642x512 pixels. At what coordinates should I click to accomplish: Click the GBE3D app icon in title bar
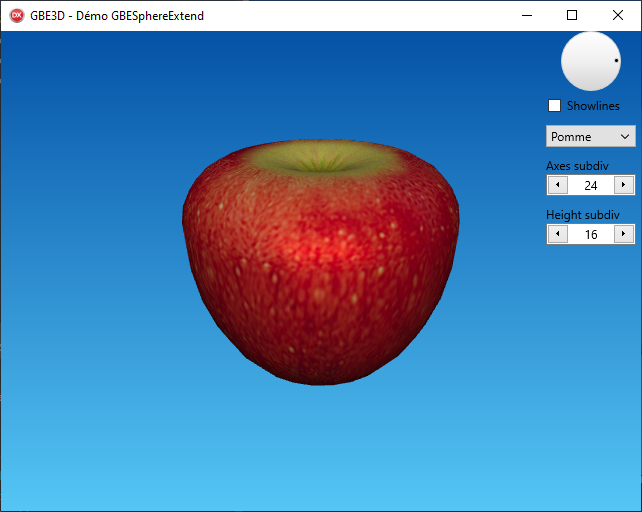(x=16, y=16)
